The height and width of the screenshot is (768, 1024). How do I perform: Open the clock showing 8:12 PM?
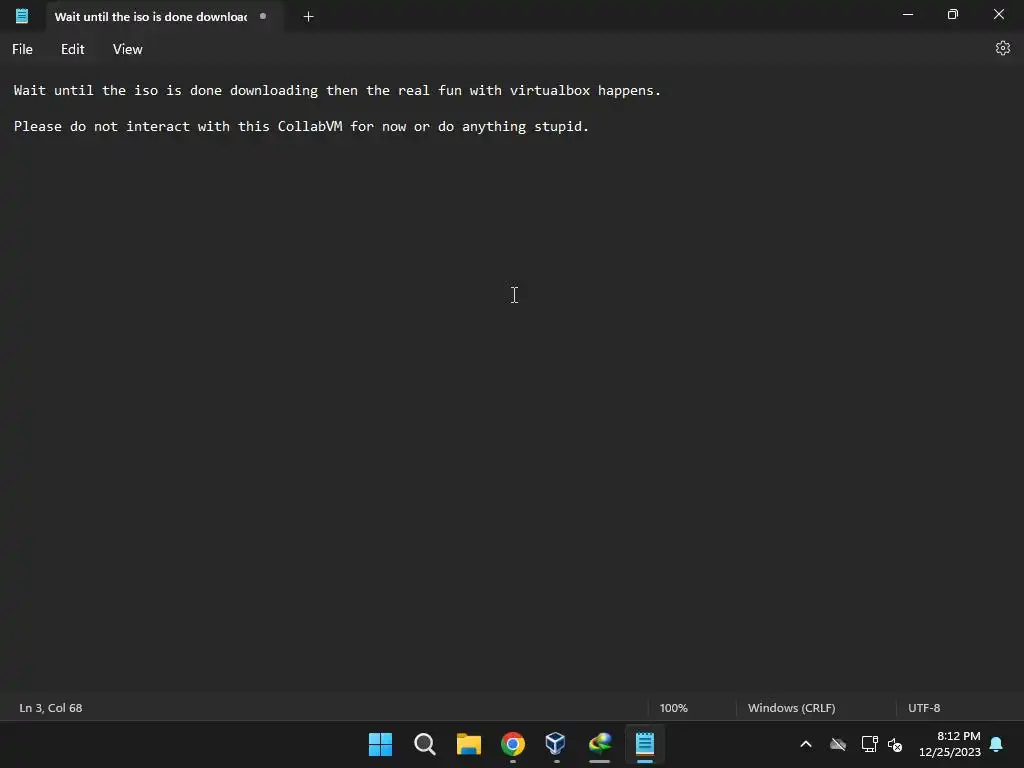pyautogui.click(x=950, y=744)
